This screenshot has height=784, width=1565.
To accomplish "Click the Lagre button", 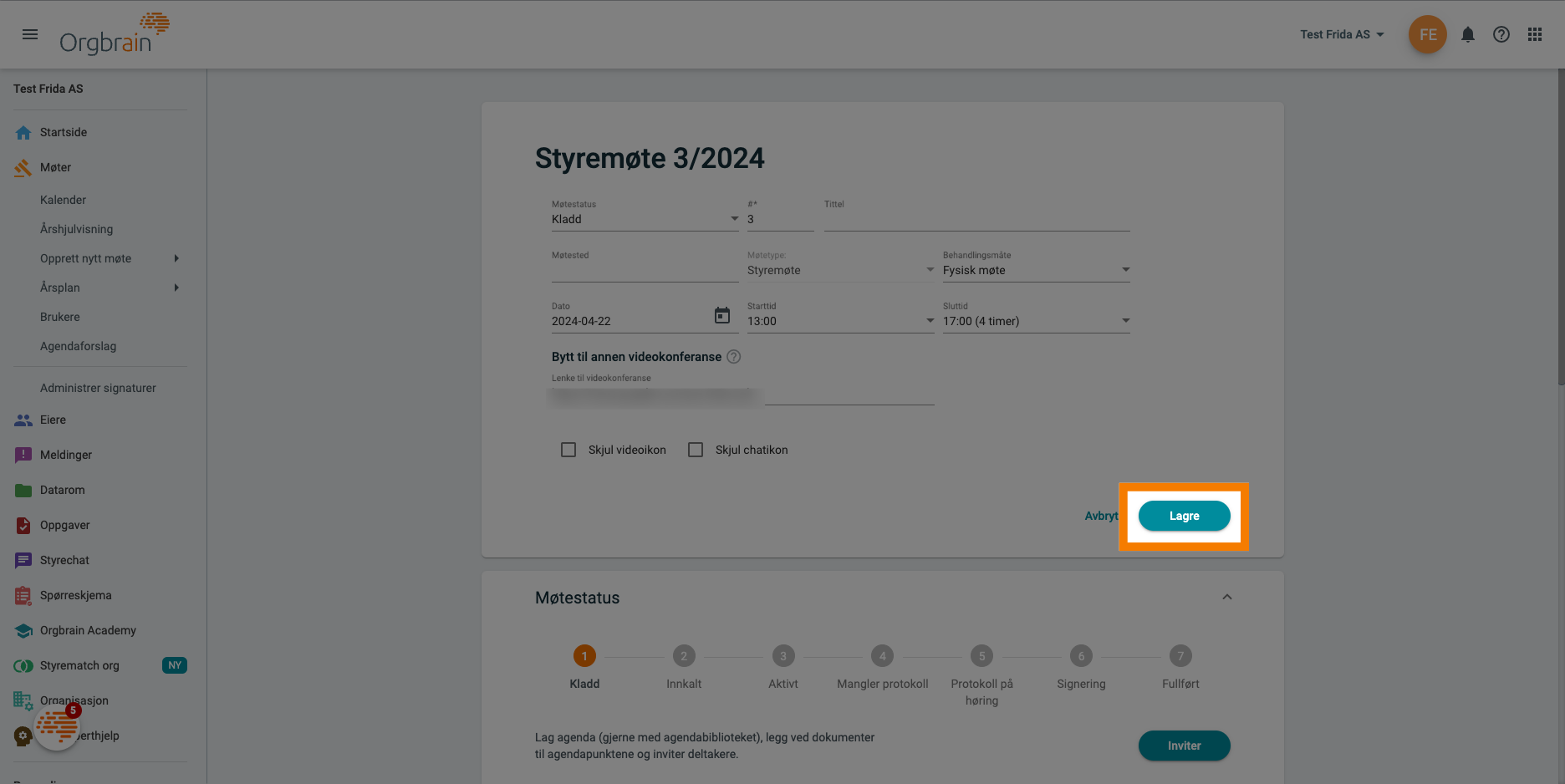I will click(x=1184, y=516).
